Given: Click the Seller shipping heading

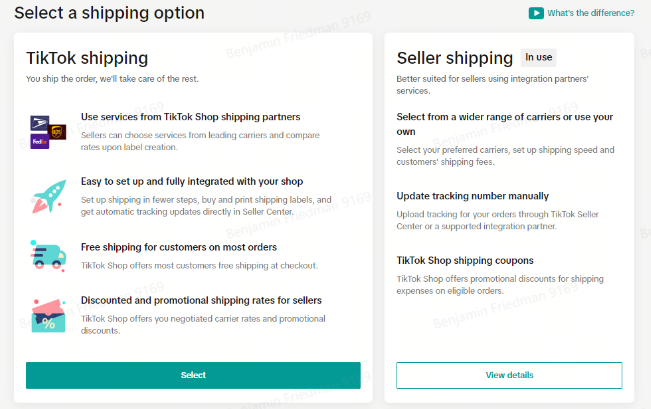Looking at the screenshot, I should point(455,58).
